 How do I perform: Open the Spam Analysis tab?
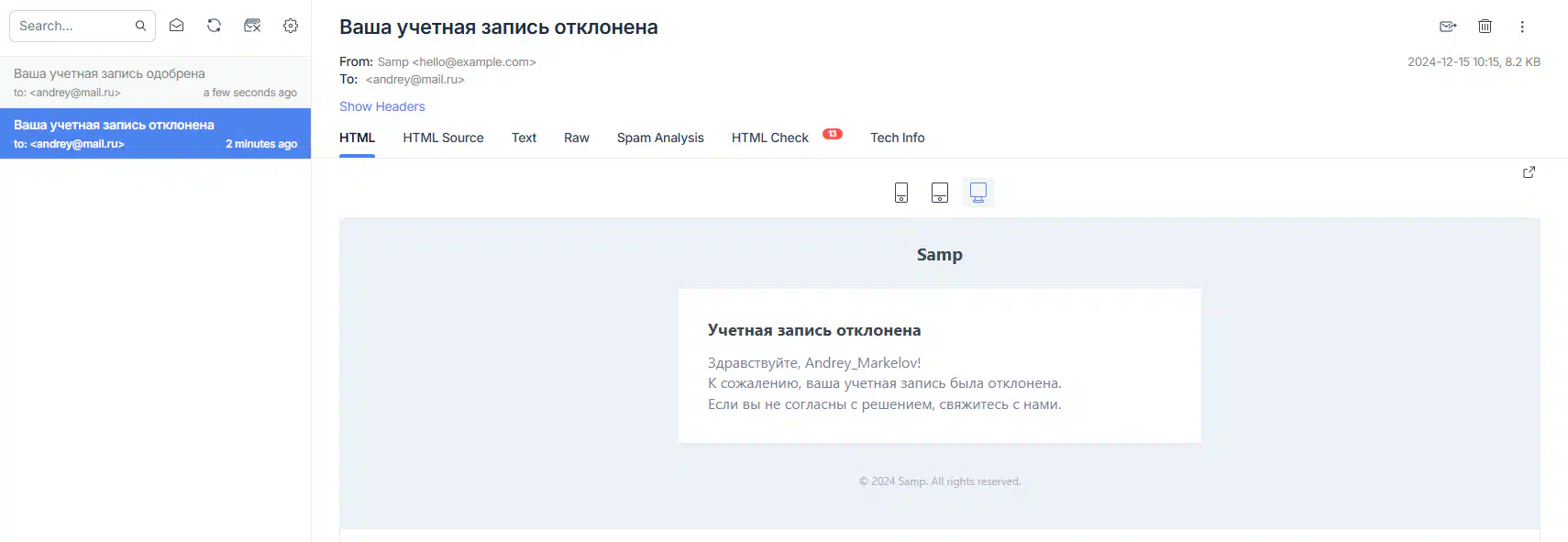click(660, 138)
